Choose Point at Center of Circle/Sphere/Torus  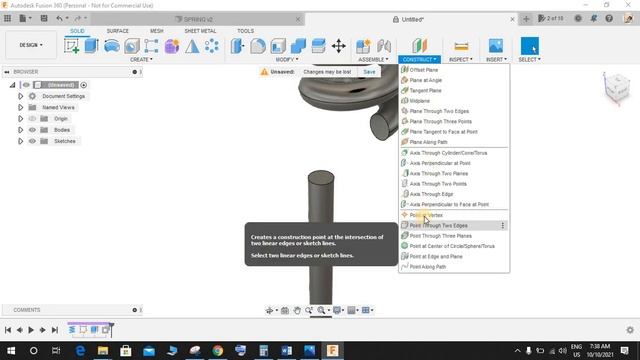pyautogui.click(x=454, y=246)
